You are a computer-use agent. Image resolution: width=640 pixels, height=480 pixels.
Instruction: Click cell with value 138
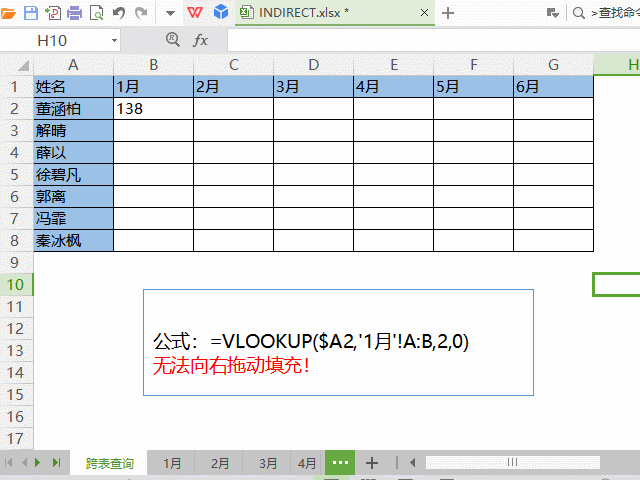pos(153,109)
